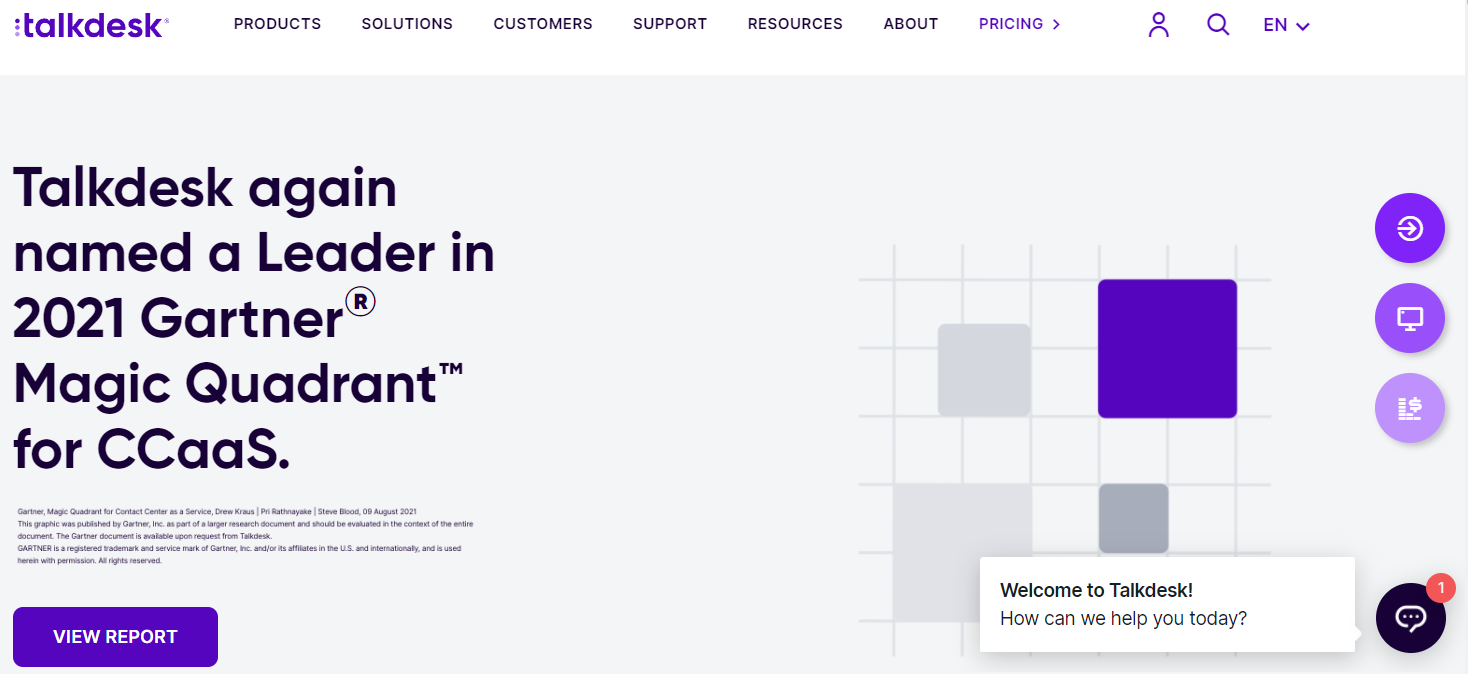Click "How can we help you today?" text
The image size is (1468, 674).
[1124, 618]
